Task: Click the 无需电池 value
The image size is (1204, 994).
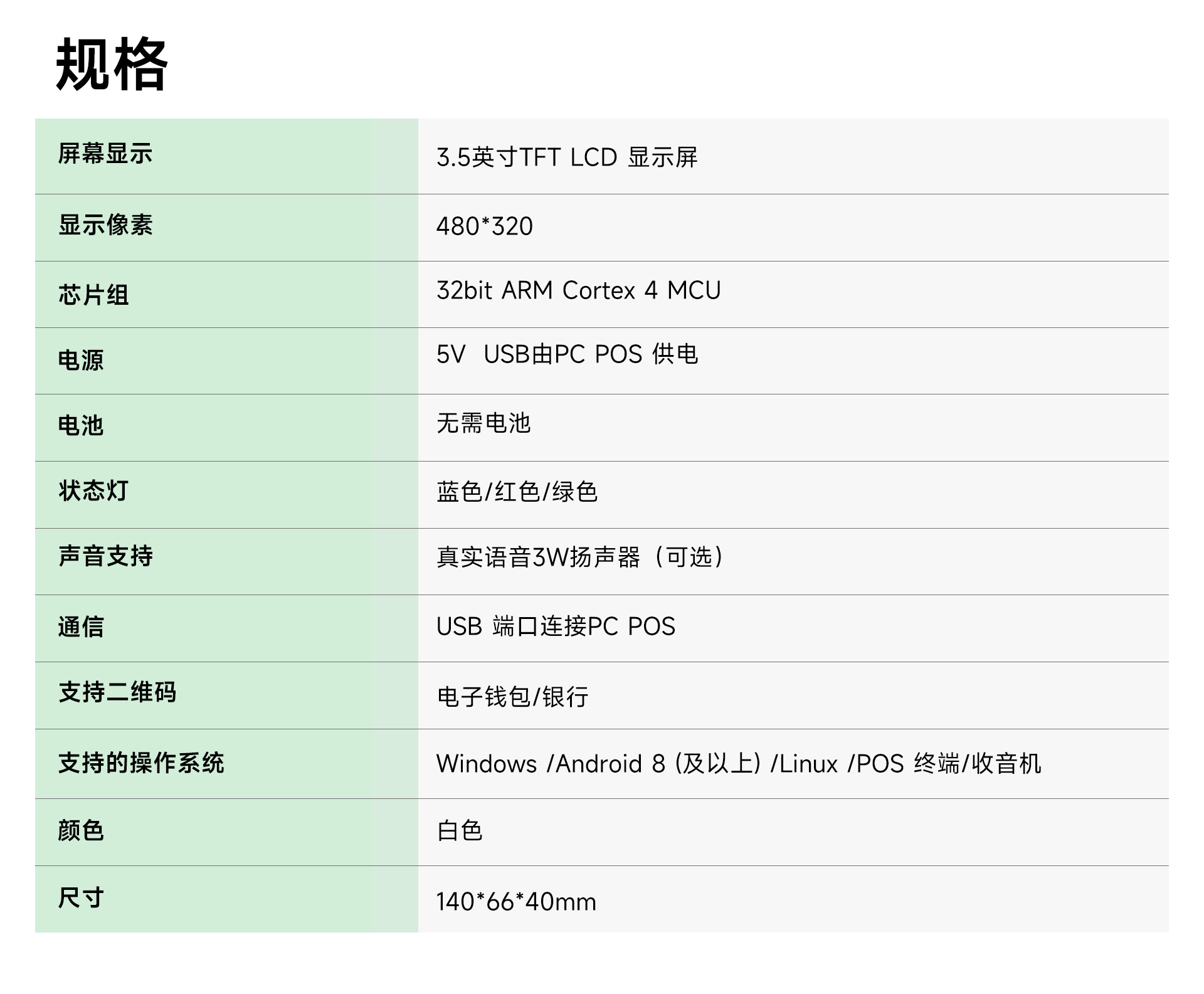Action: [483, 423]
